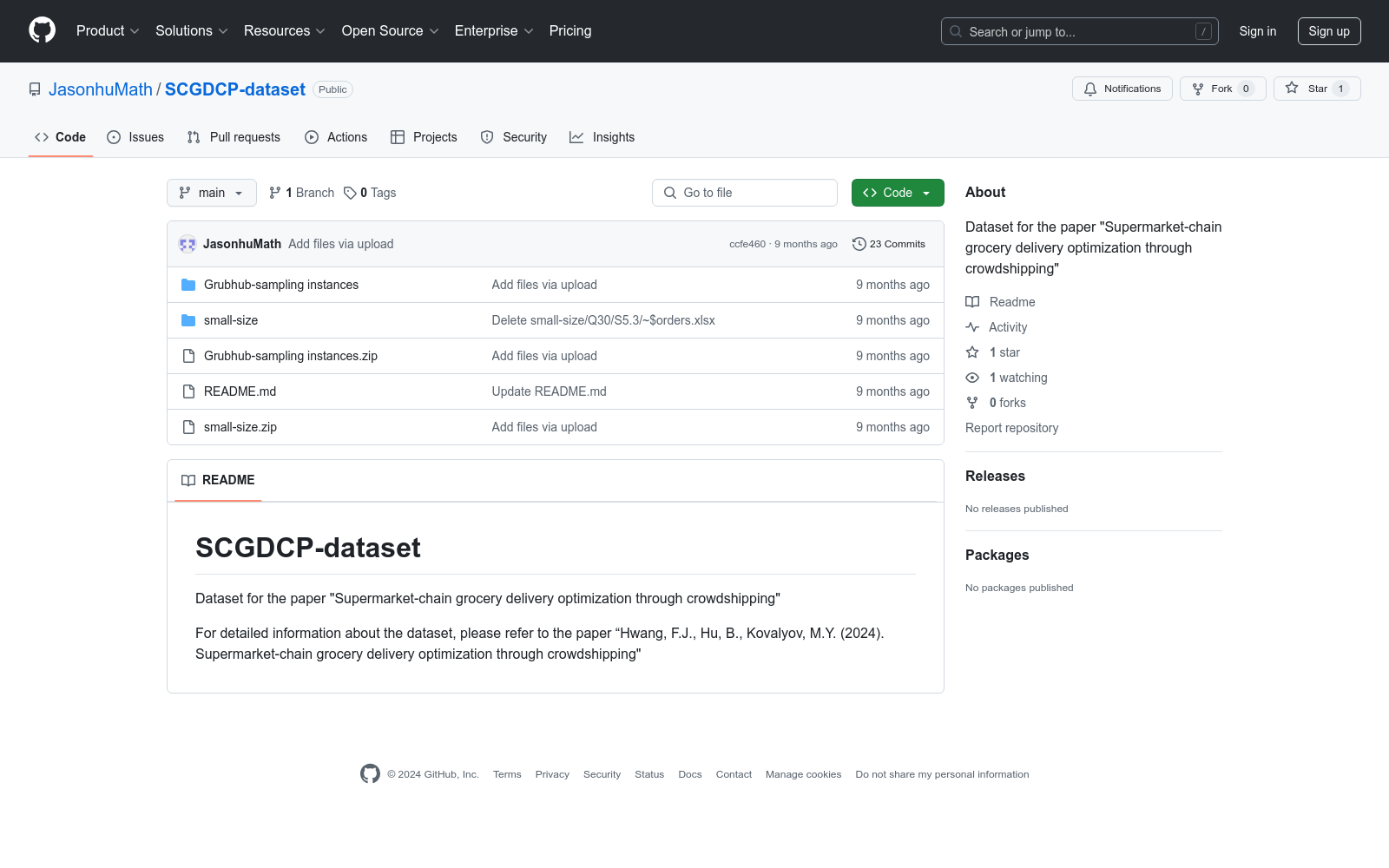
Task: Click the branch icon next to 1 Branch
Action: 275,193
